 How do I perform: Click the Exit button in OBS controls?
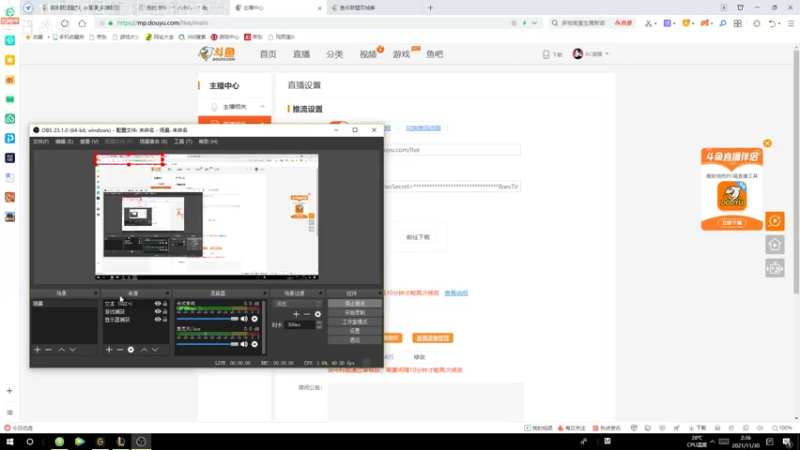[355, 340]
